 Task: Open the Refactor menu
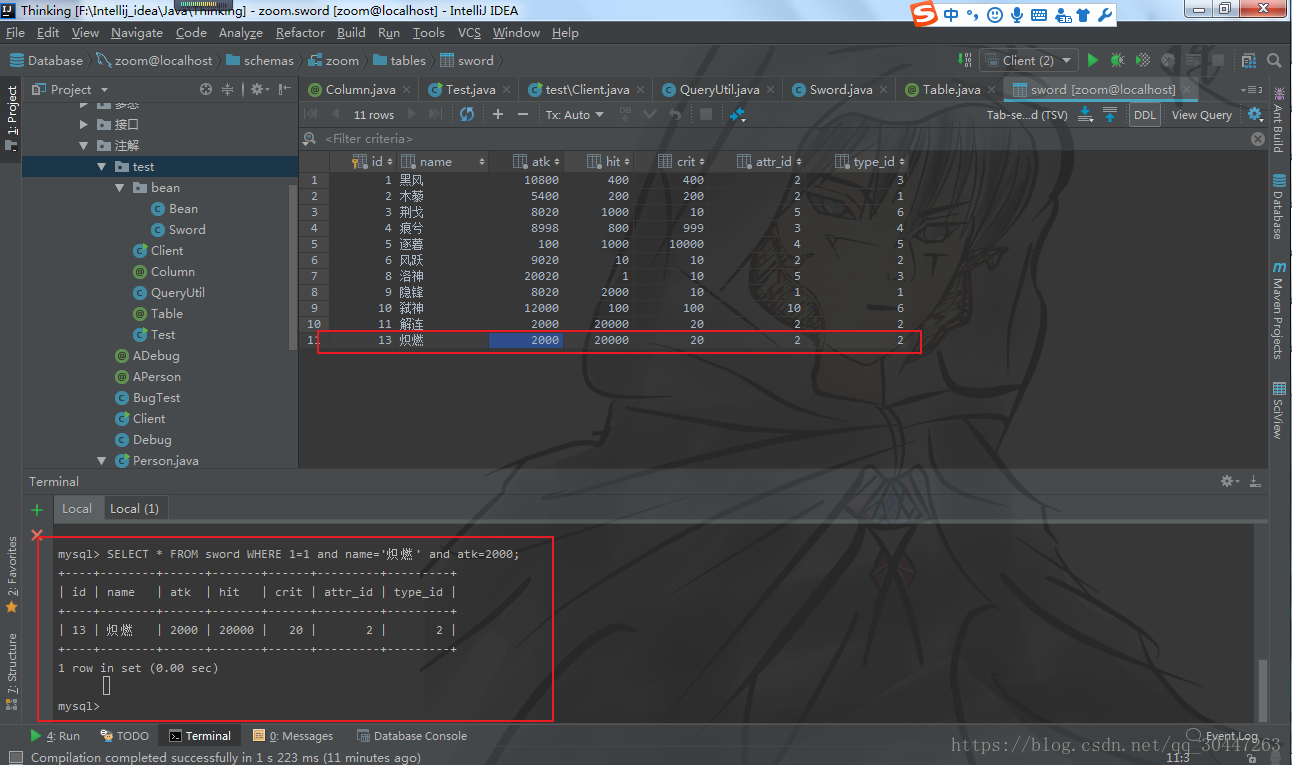[x=300, y=33]
